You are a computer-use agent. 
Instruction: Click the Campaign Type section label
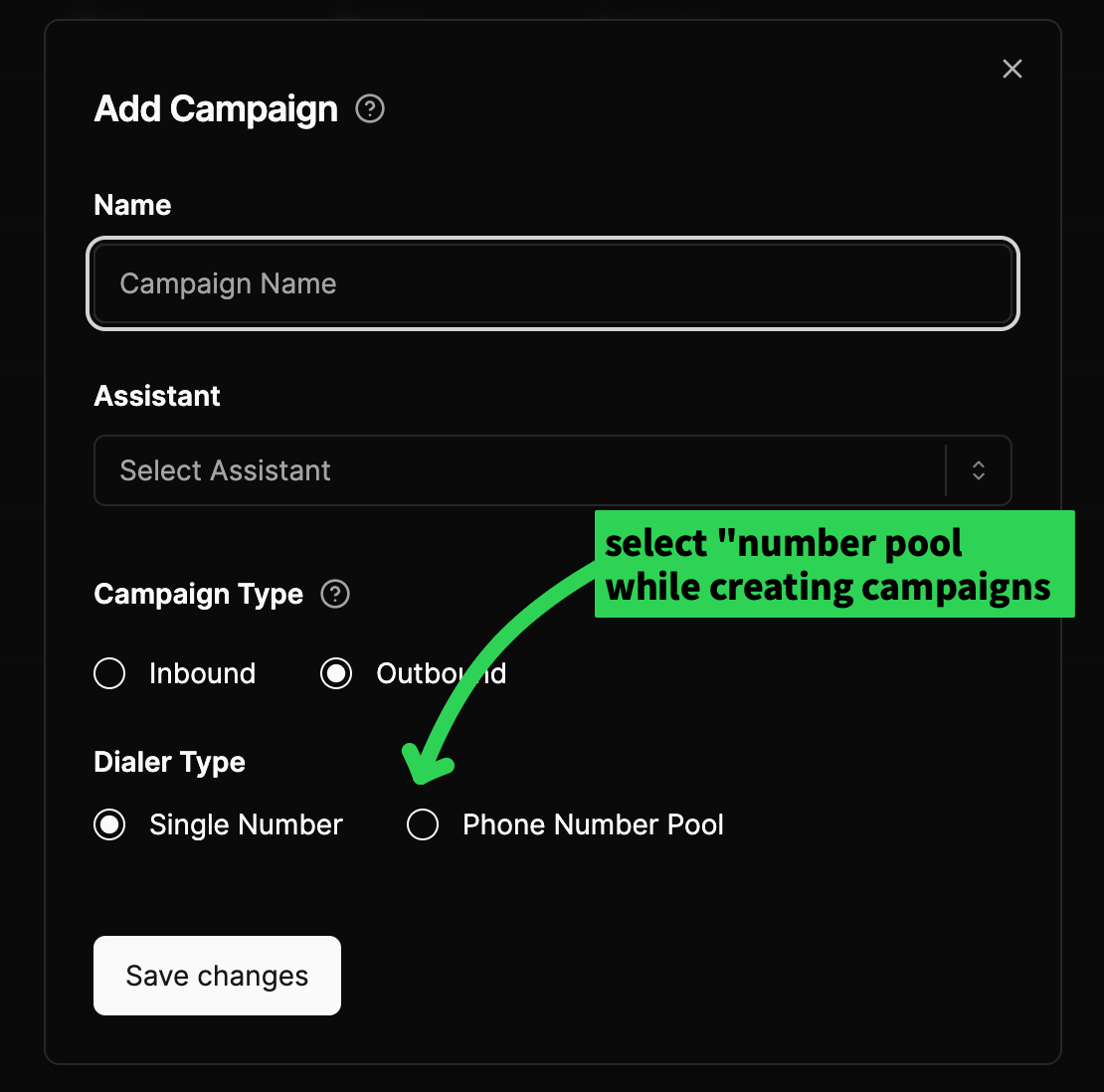(x=199, y=594)
